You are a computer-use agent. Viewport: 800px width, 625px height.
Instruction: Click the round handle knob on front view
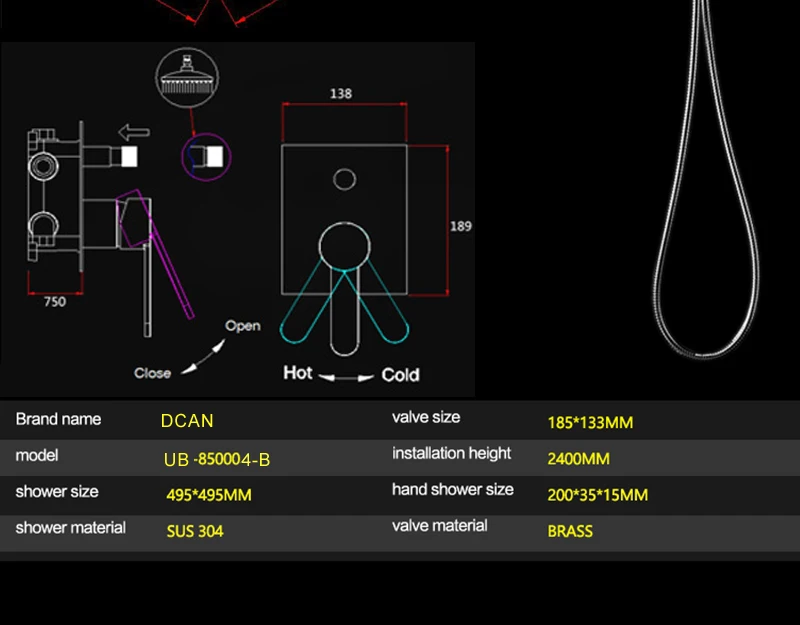(x=344, y=246)
